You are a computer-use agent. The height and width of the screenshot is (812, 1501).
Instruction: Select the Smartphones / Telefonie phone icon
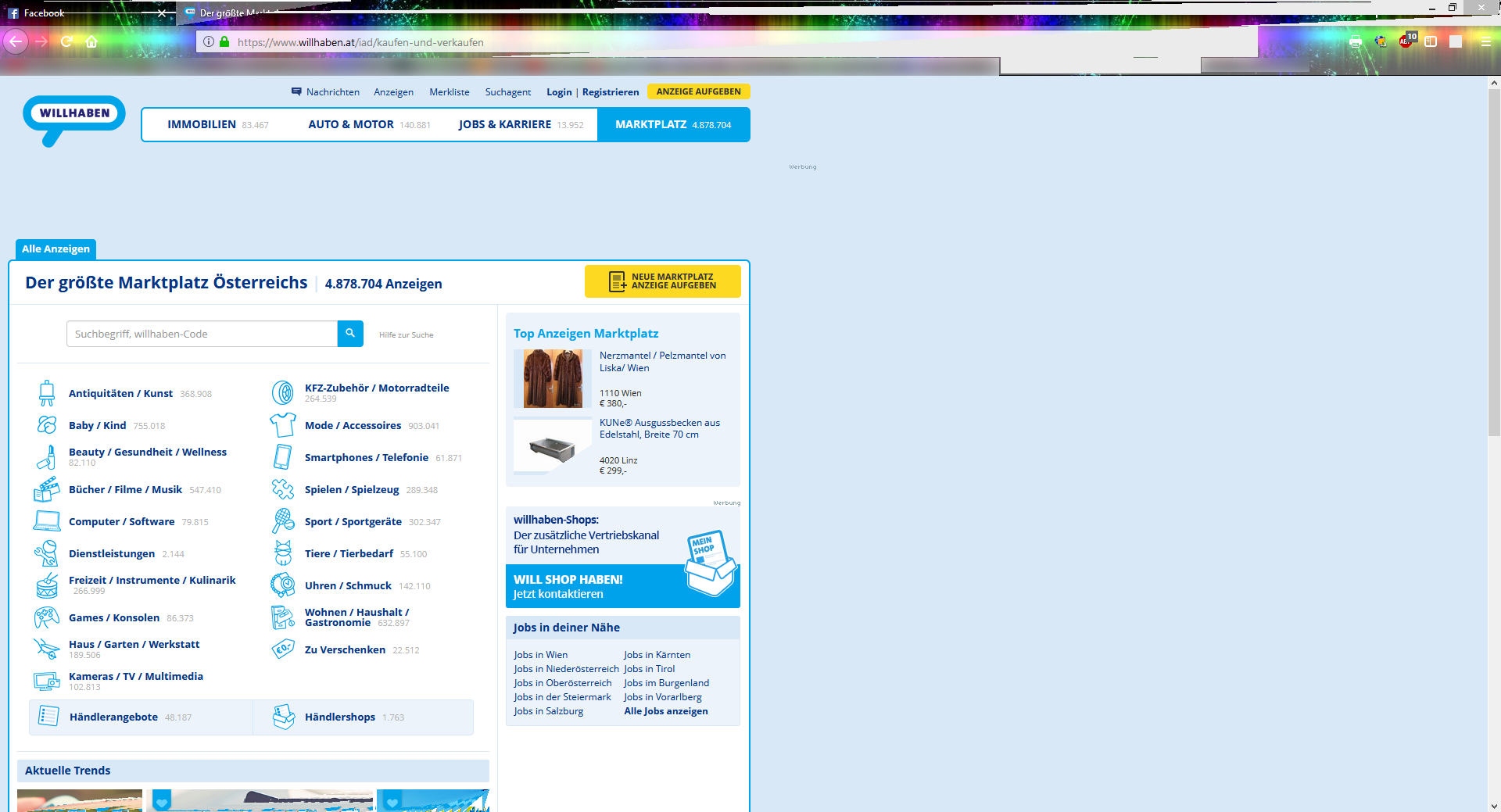[x=283, y=457]
